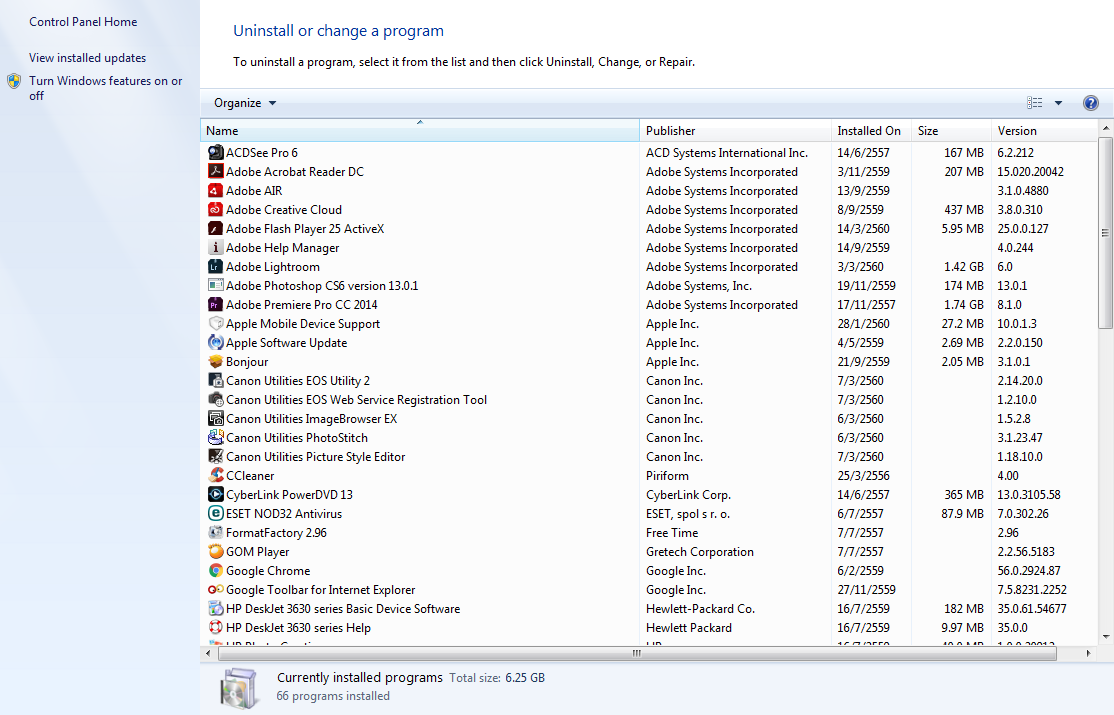This screenshot has width=1114, height=715.
Task: Click the 1.74 GB size value
Action: 963,305
